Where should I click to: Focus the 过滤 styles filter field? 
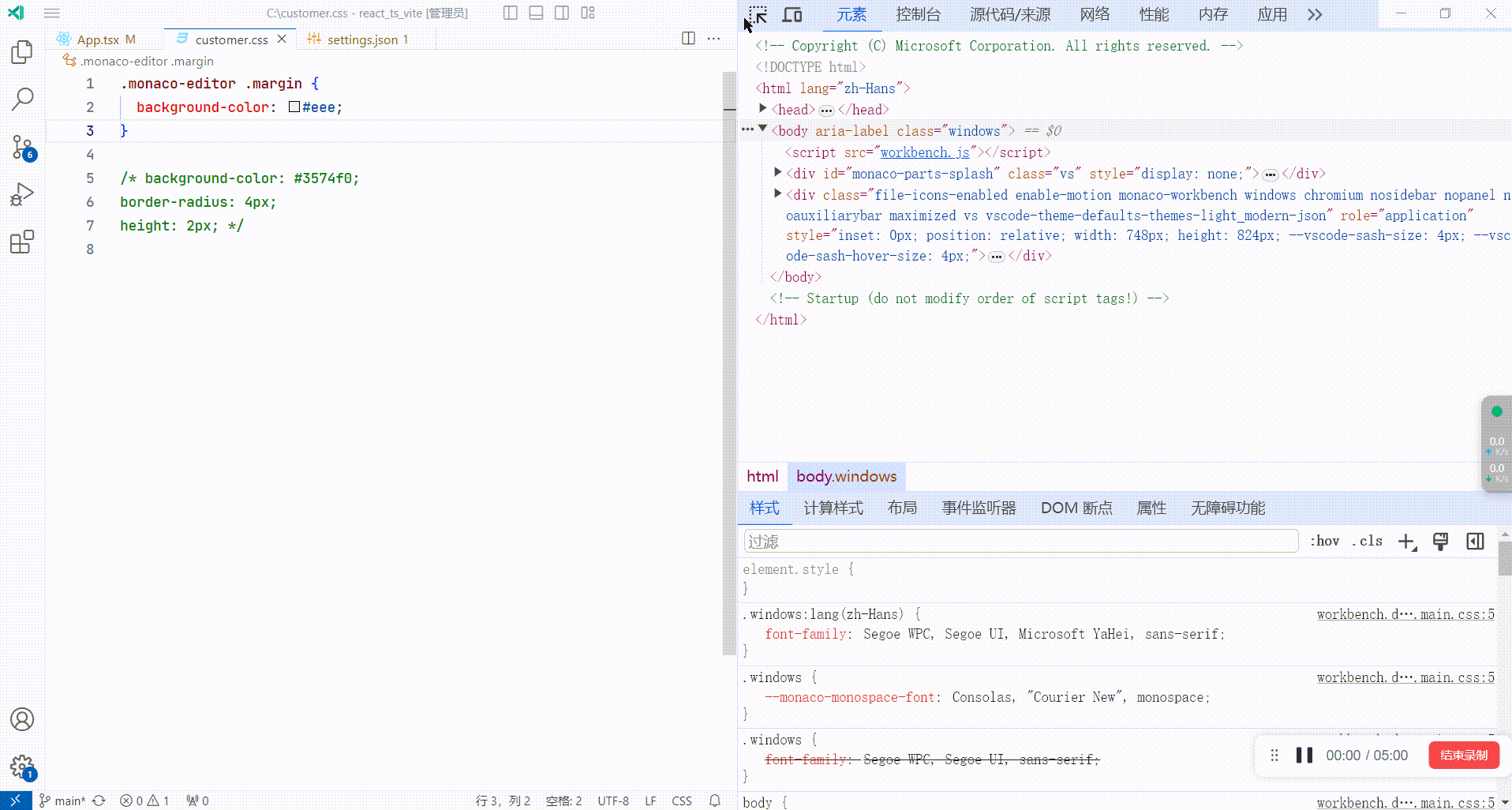[x=1021, y=542]
